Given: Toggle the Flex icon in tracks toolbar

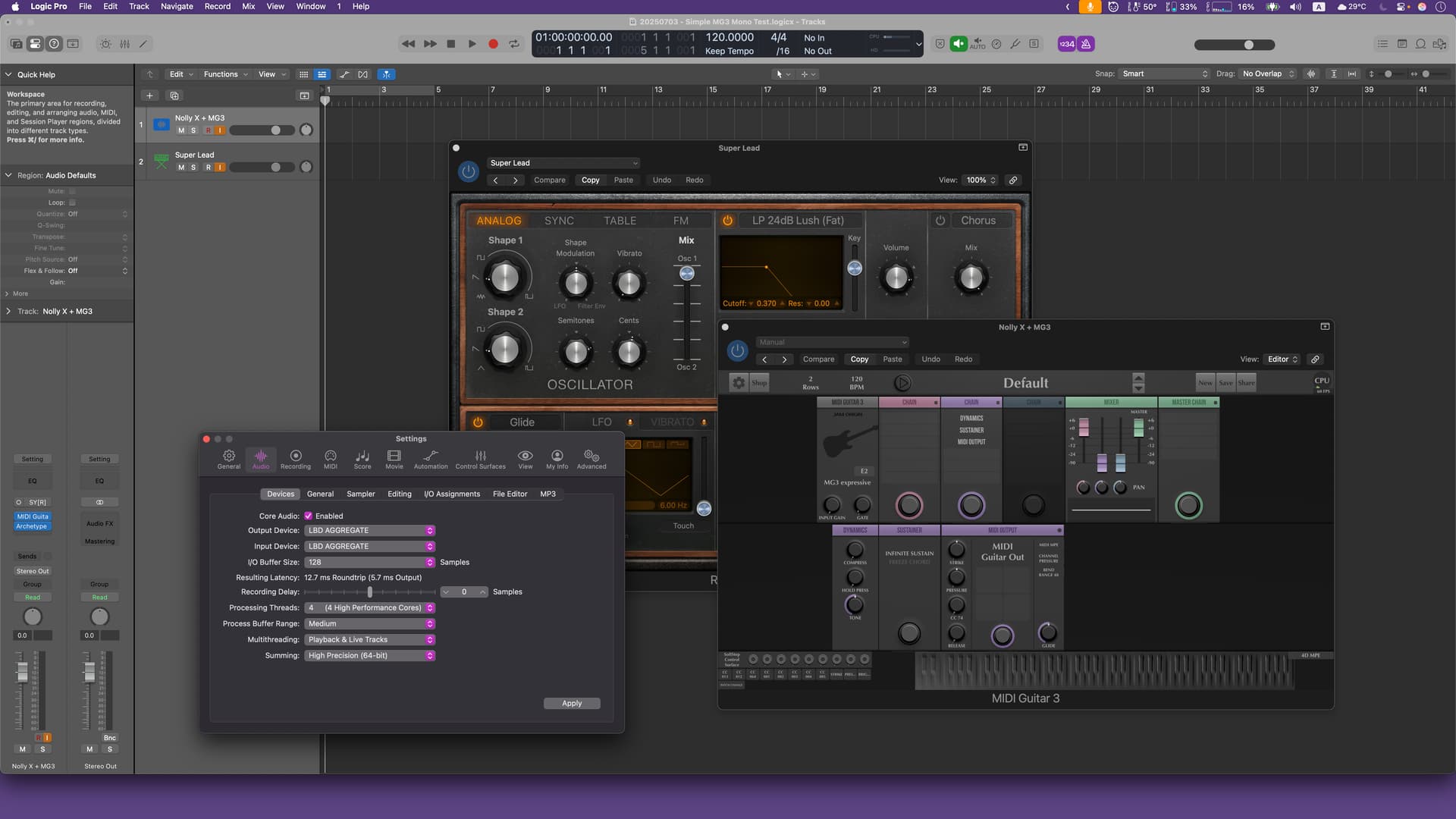Looking at the screenshot, I should (363, 74).
